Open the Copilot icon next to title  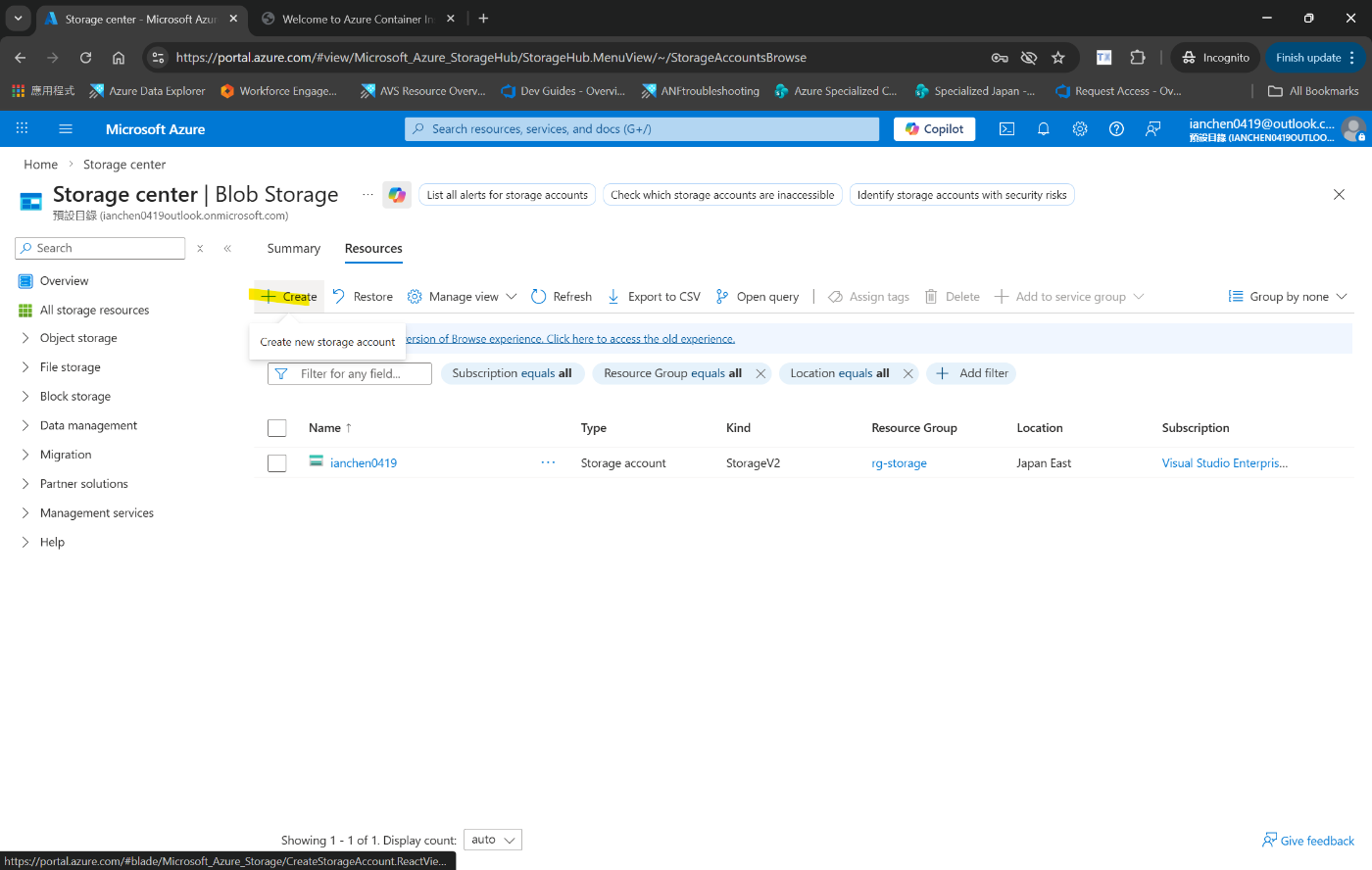point(397,195)
